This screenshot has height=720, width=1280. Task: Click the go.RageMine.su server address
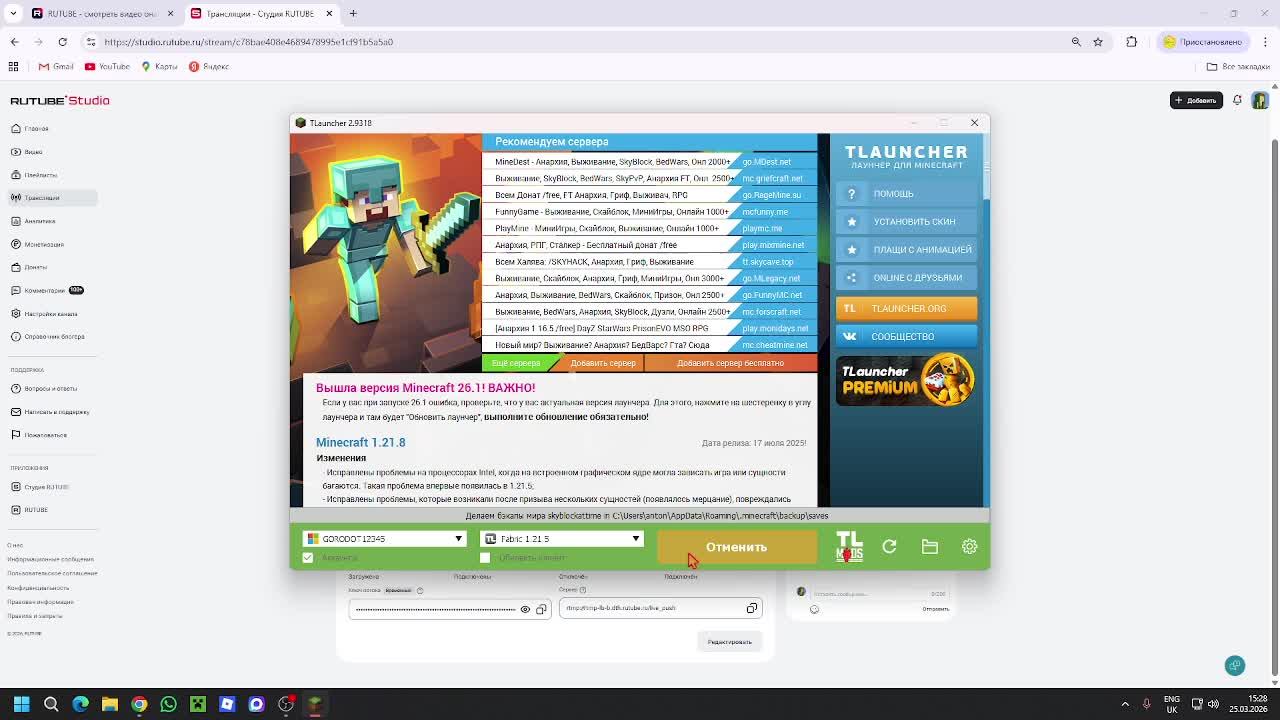pos(771,195)
